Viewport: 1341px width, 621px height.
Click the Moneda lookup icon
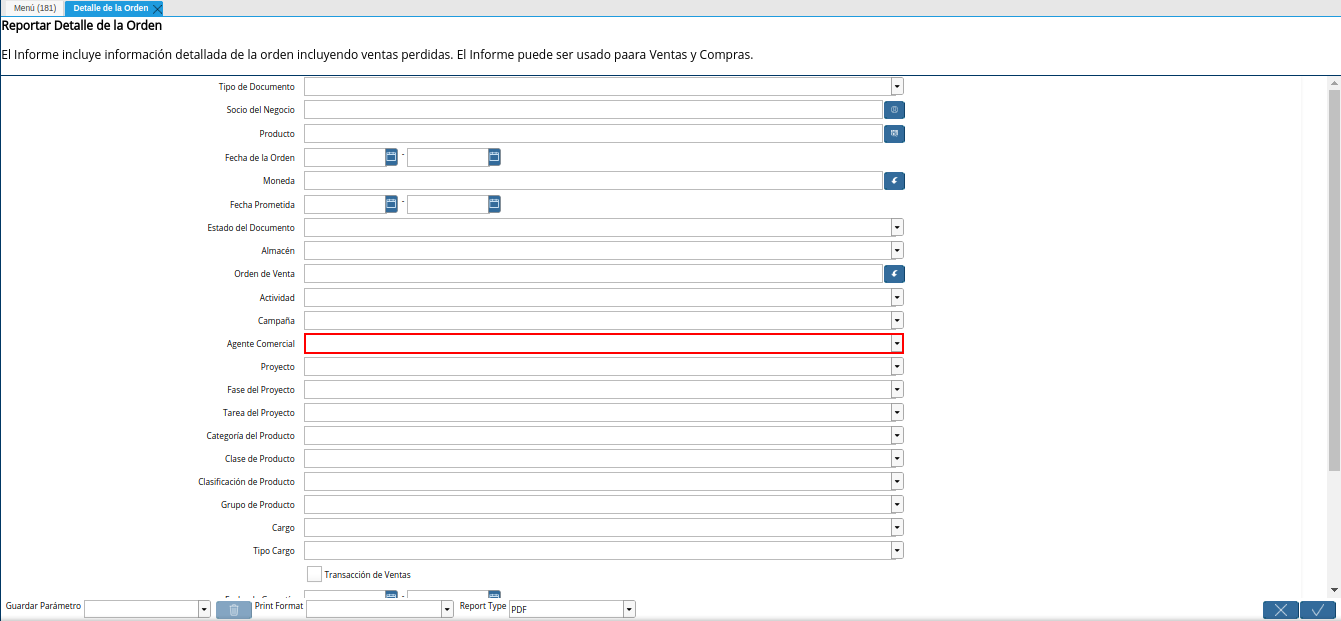click(894, 181)
